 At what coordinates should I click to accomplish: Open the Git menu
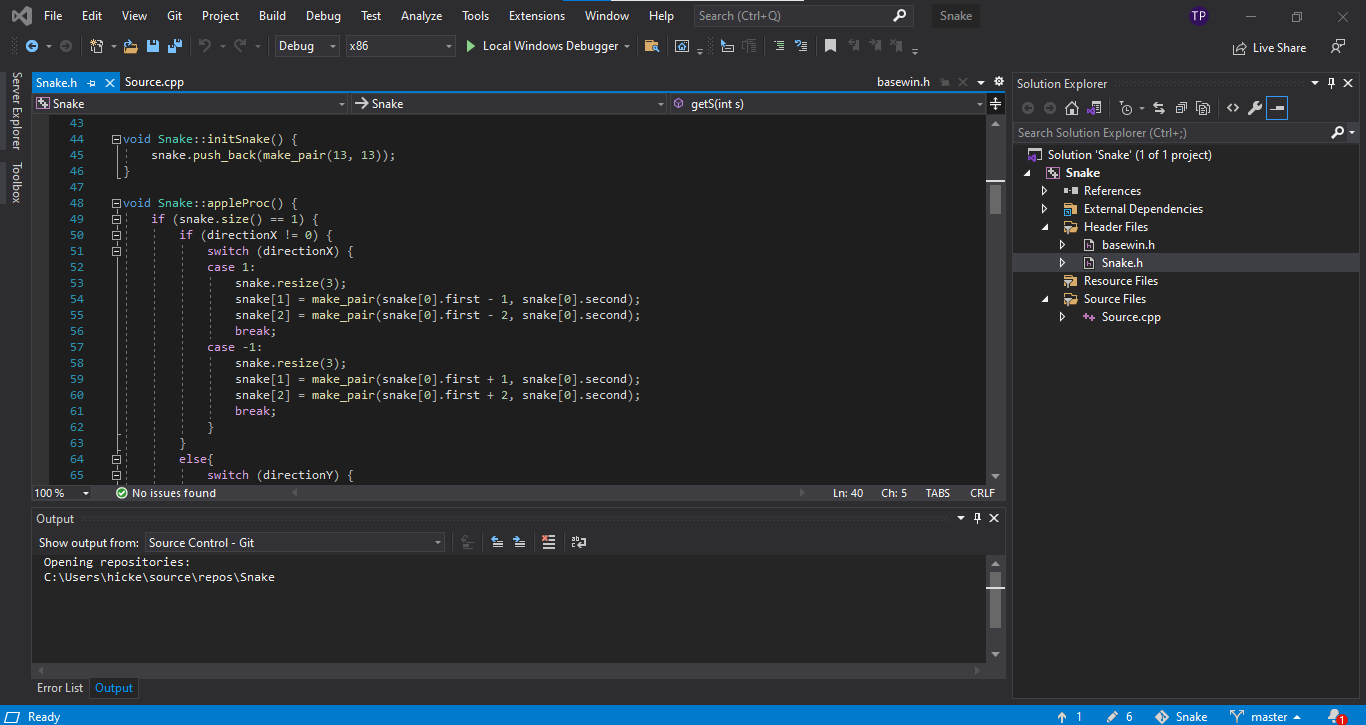click(176, 16)
